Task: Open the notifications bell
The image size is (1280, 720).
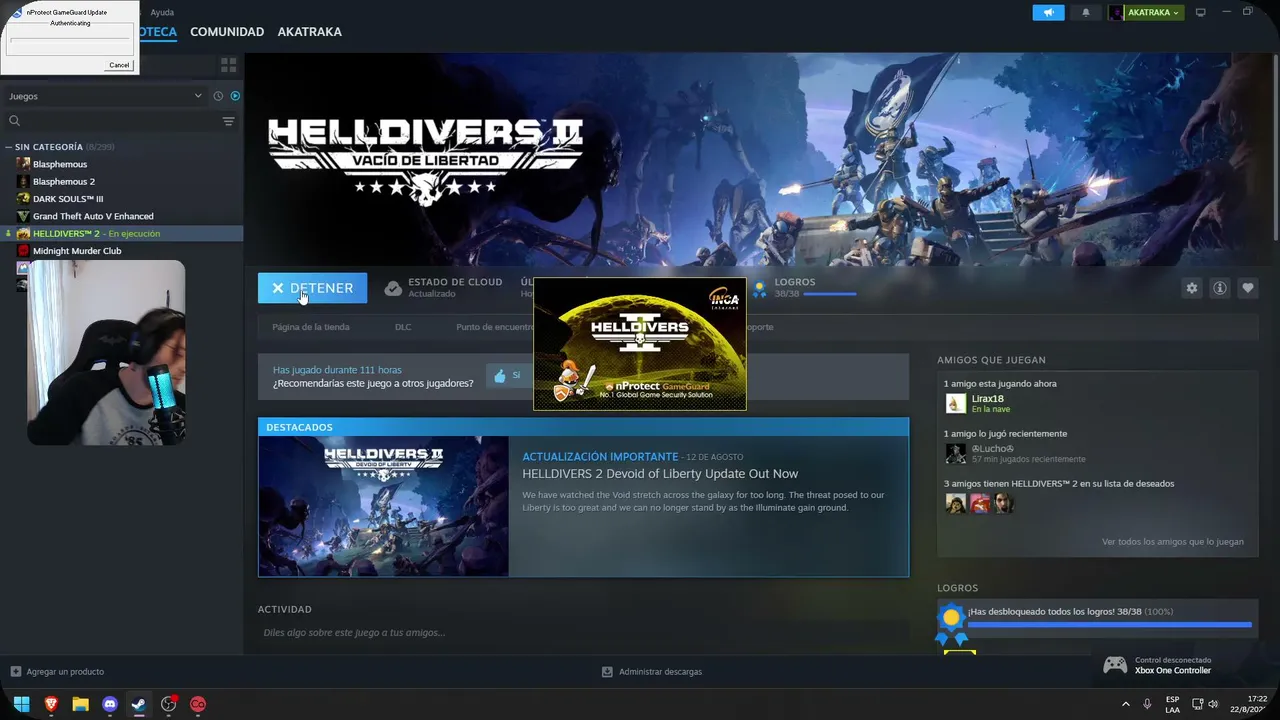Action: point(1086,13)
